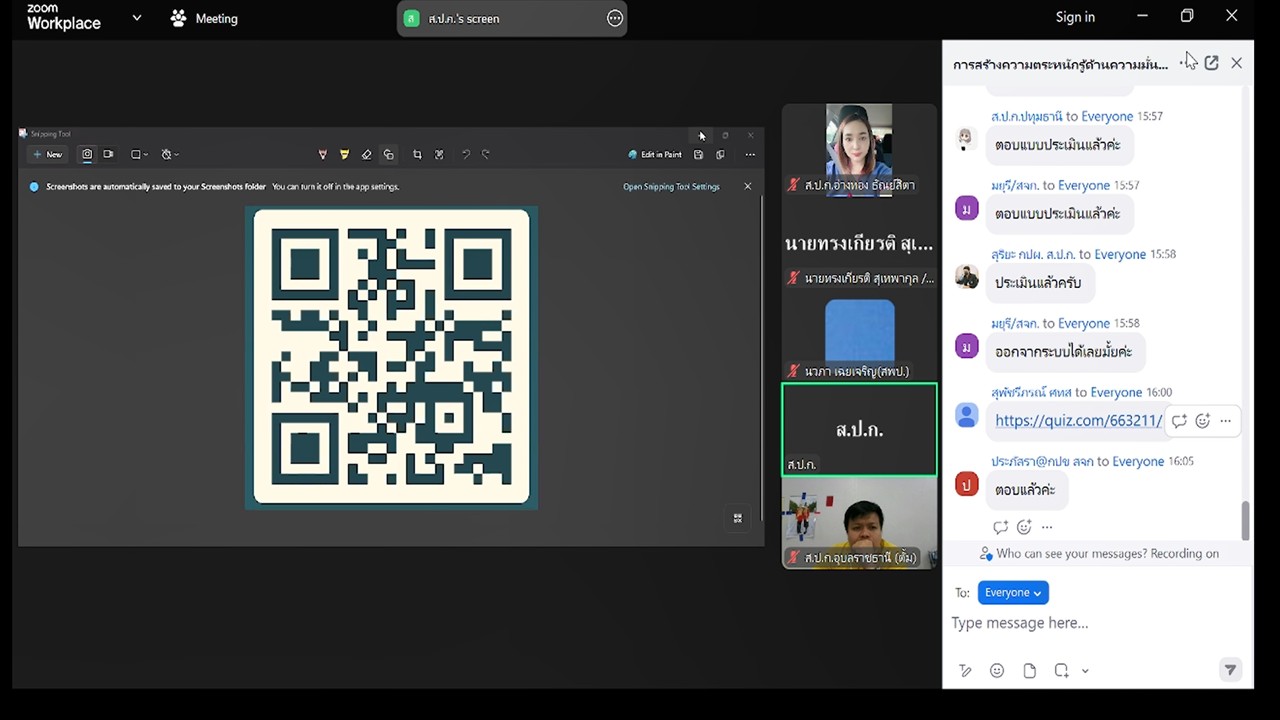The image size is (1280, 720).
Task: Click the attach file icon in chat
Action: [1029, 671]
